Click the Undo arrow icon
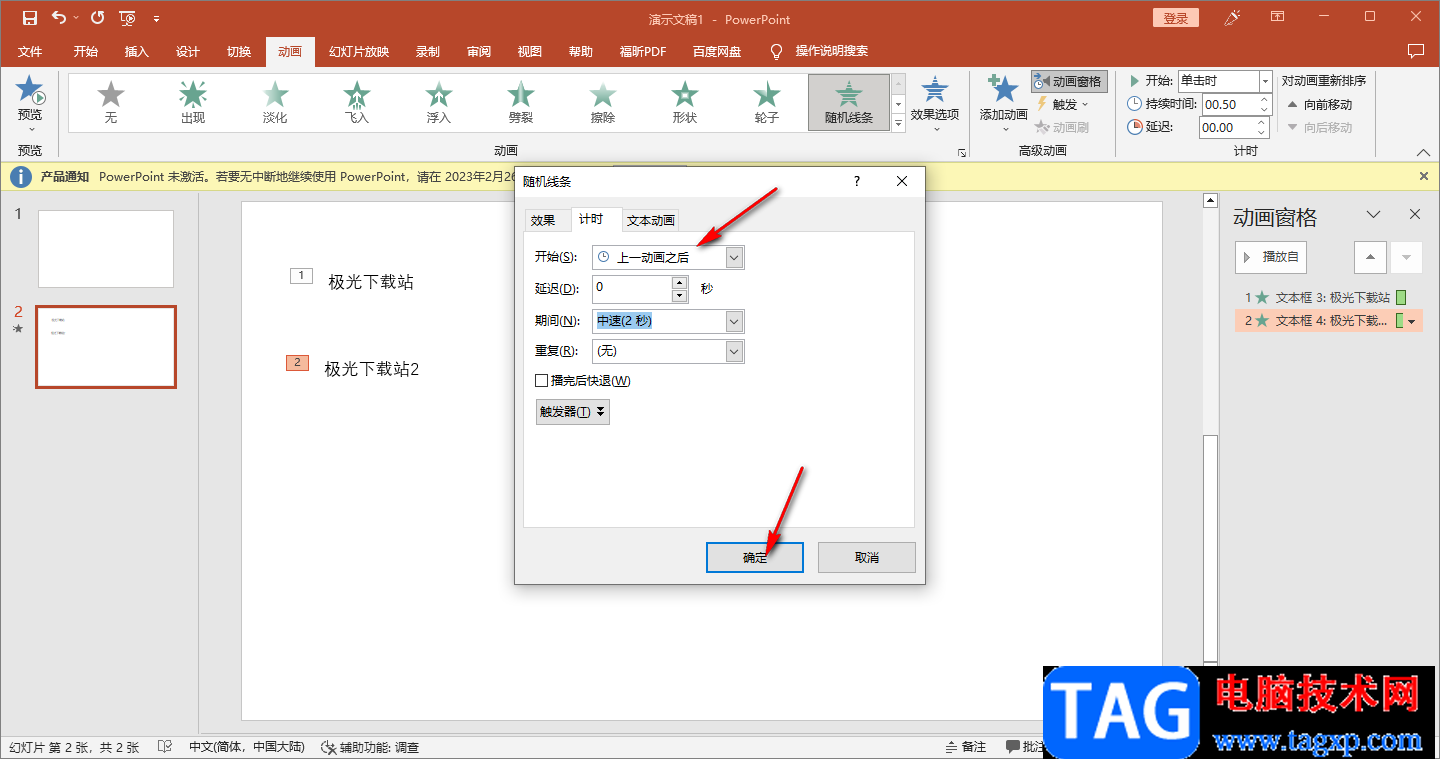This screenshot has width=1440, height=759. click(59, 18)
